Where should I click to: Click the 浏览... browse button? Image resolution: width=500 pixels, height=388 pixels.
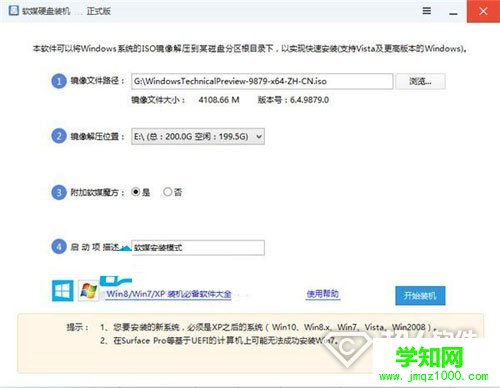(420, 81)
